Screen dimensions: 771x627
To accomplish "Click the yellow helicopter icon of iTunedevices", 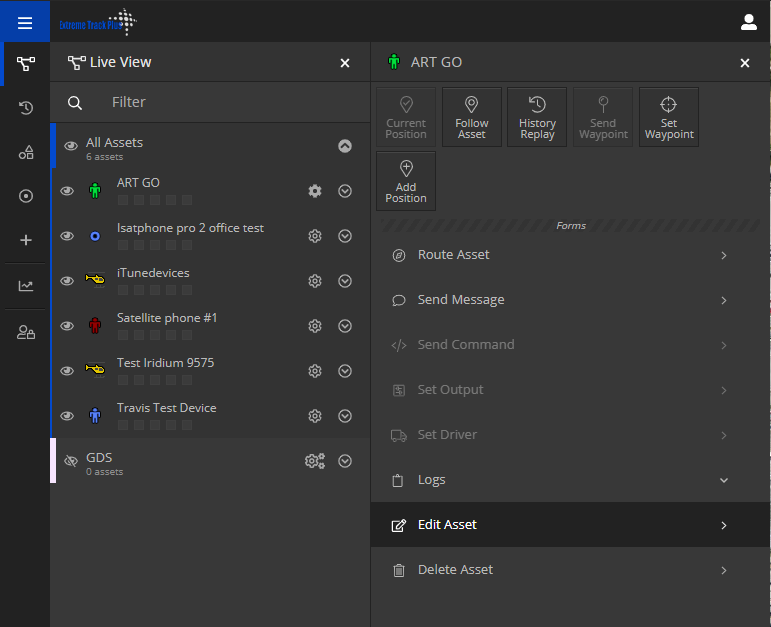I will click(95, 280).
